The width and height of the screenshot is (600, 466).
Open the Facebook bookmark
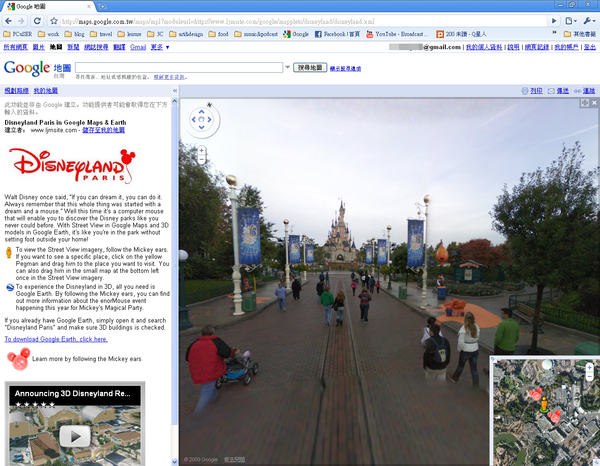[x=337, y=34]
